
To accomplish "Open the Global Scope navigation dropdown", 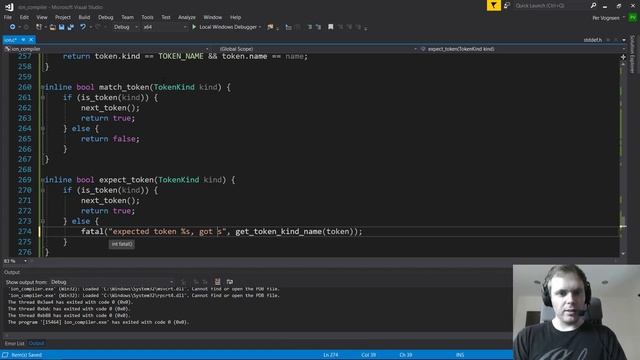I will click(x=317, y=49).
